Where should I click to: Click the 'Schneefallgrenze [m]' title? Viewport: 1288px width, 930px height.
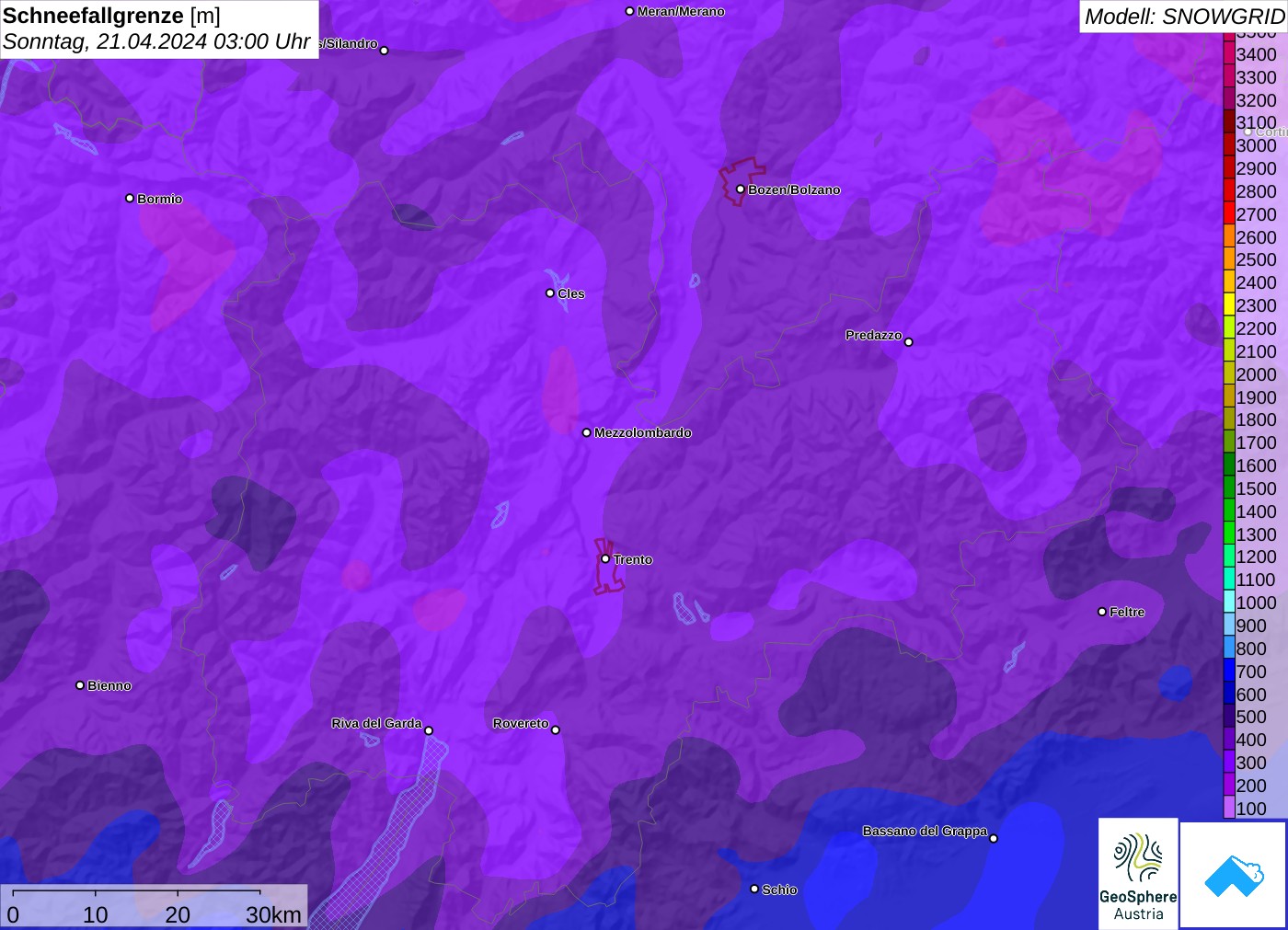pos(111,16)
